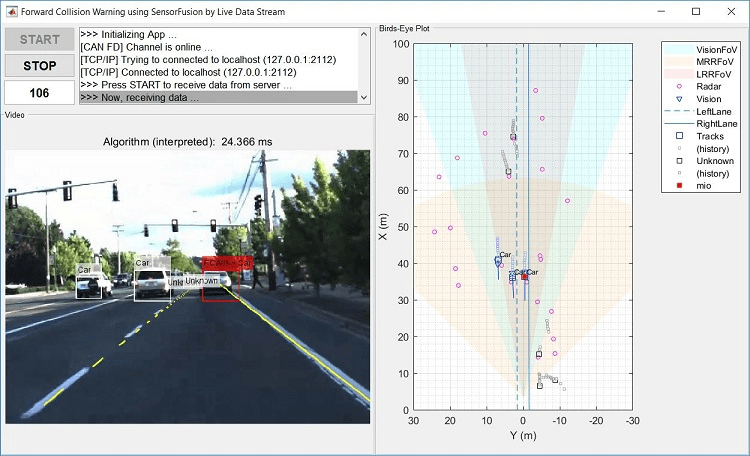Image resolution: width=750 pixels, height=456 pixels.
Task: Click the red mio marker on birds-eye plot
Action: (x=524, y=277)
